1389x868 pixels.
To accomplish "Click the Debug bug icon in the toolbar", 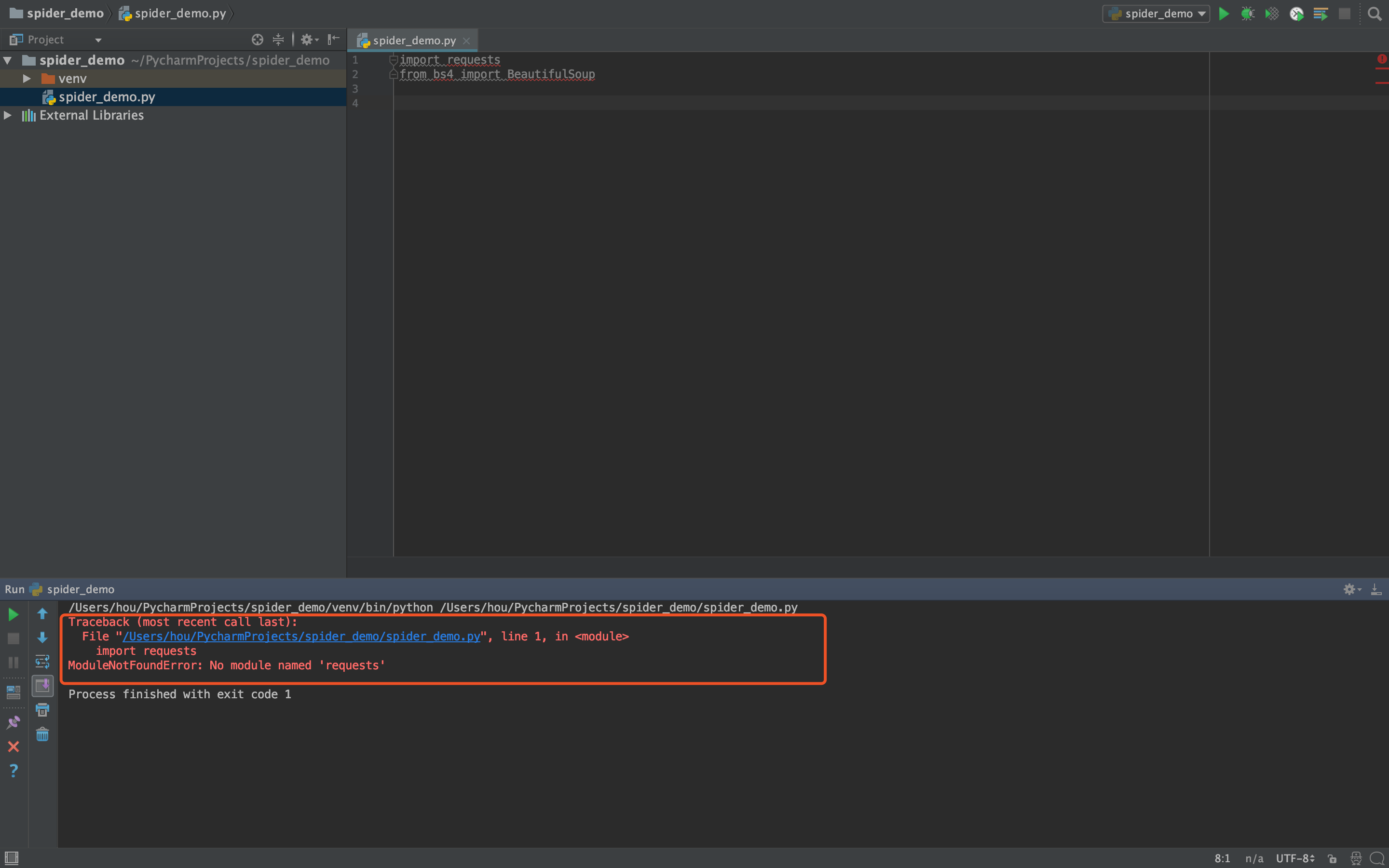I will tap(1247, 14).
